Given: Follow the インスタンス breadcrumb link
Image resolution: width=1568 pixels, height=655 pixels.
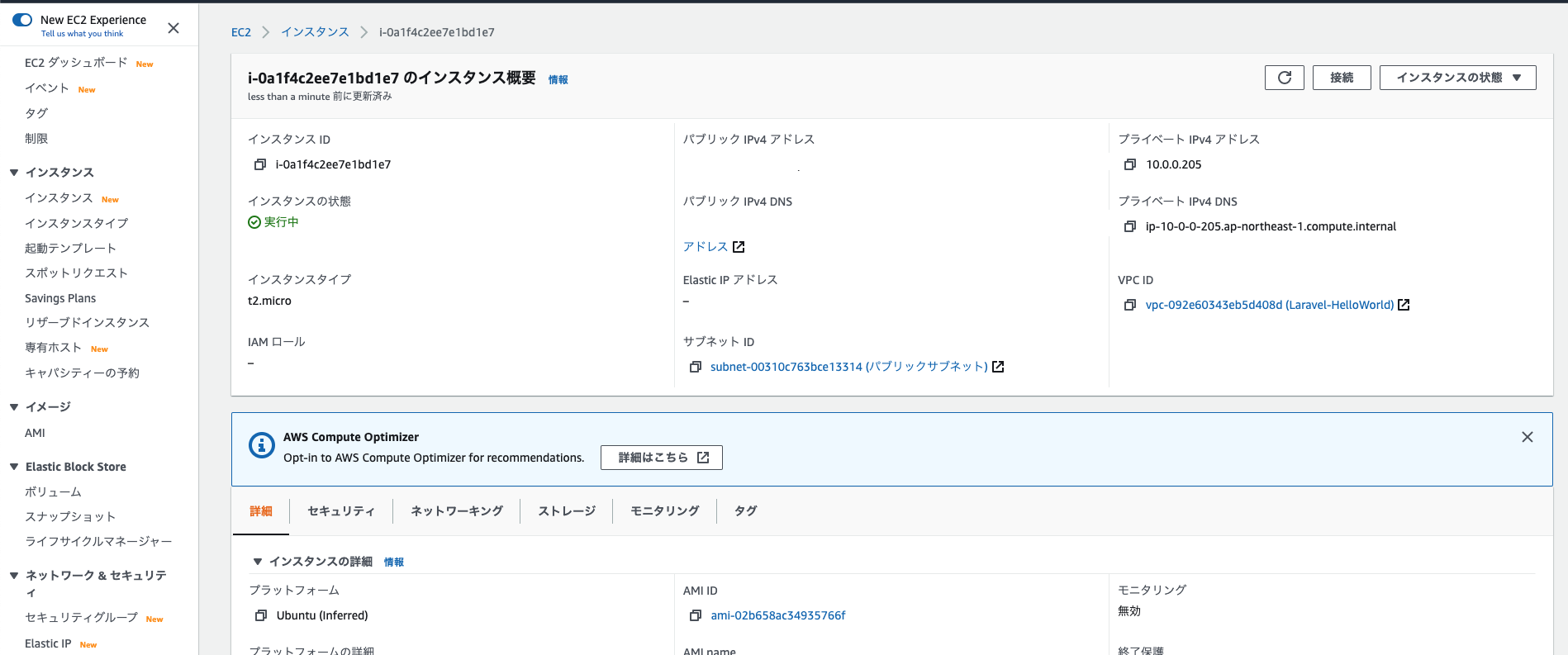Looking at the screenshot, I should coord(315,32).
